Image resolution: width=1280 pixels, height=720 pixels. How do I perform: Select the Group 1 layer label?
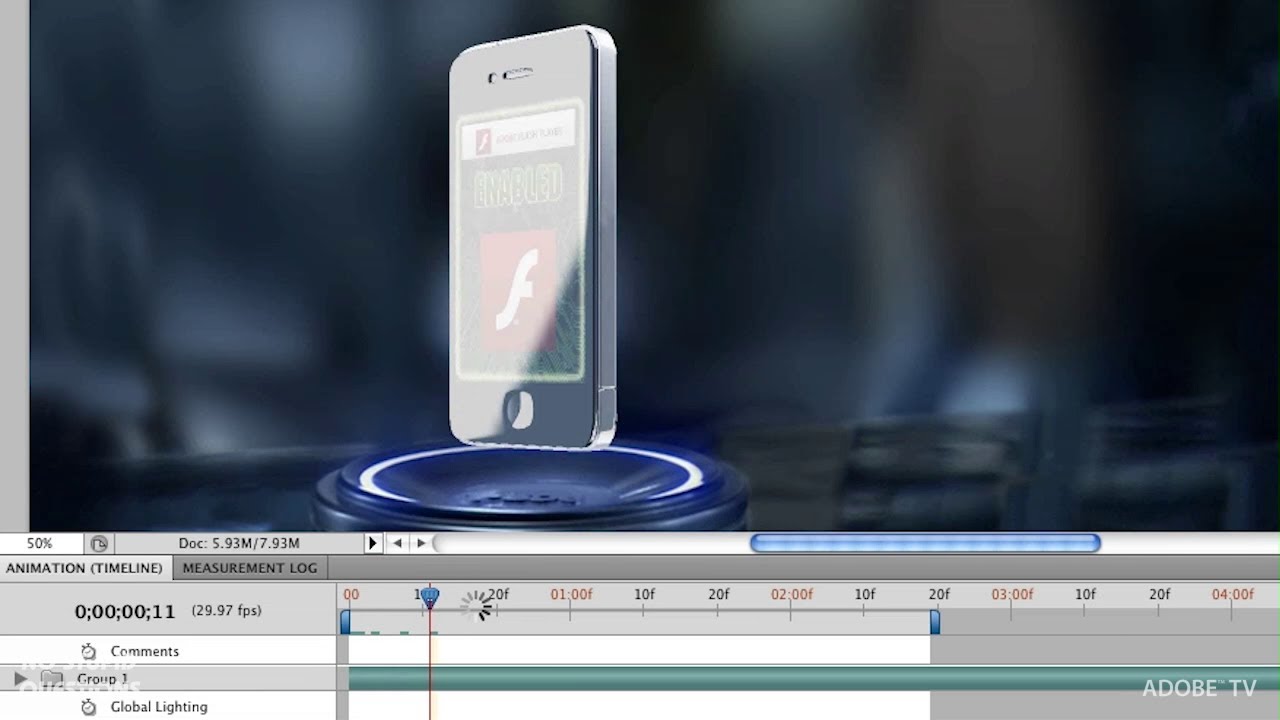click(x=102, y=679)
